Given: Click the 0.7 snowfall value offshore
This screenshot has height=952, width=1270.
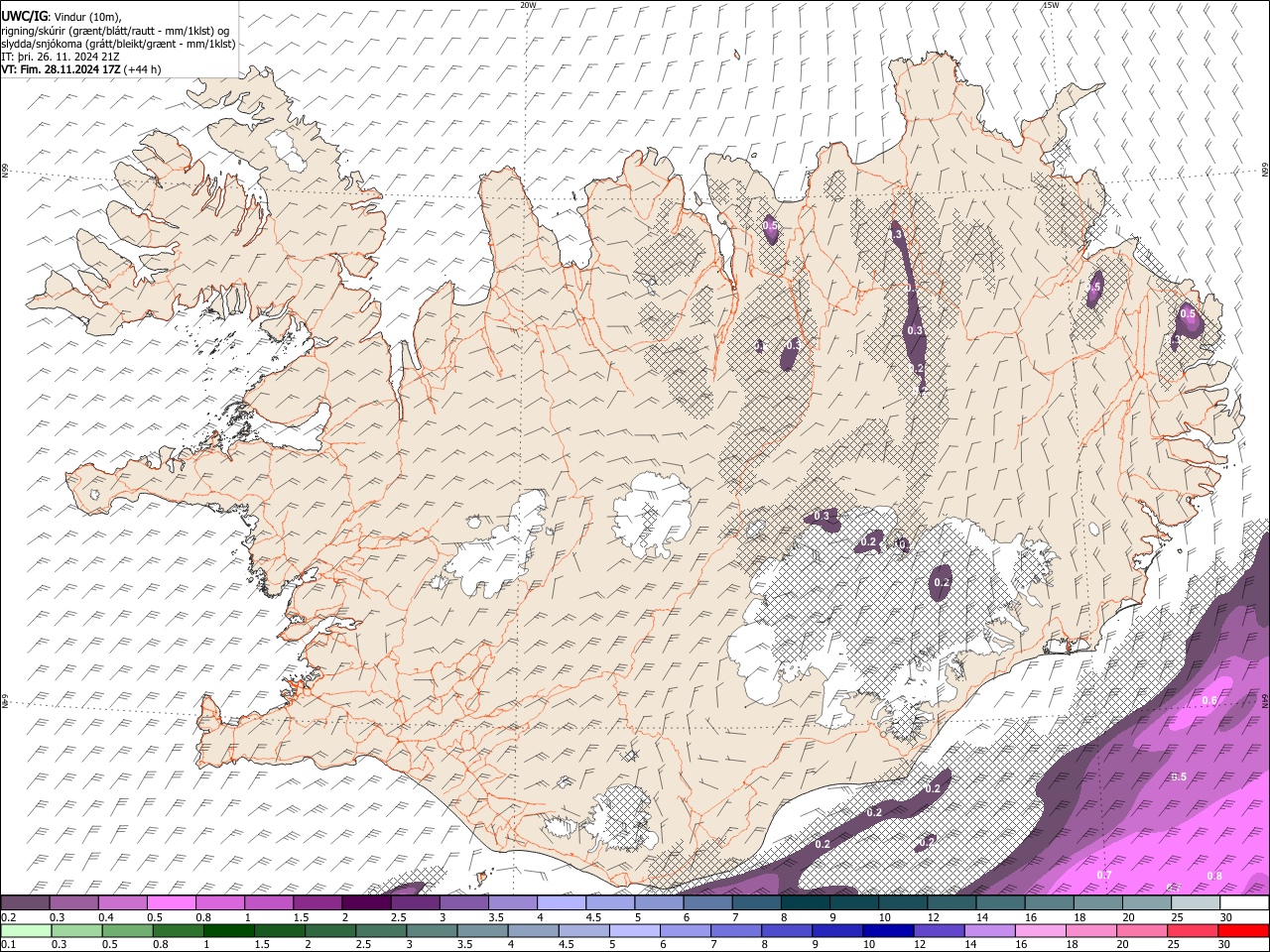Looking at the screenshot, I should tap(1104, 875).
